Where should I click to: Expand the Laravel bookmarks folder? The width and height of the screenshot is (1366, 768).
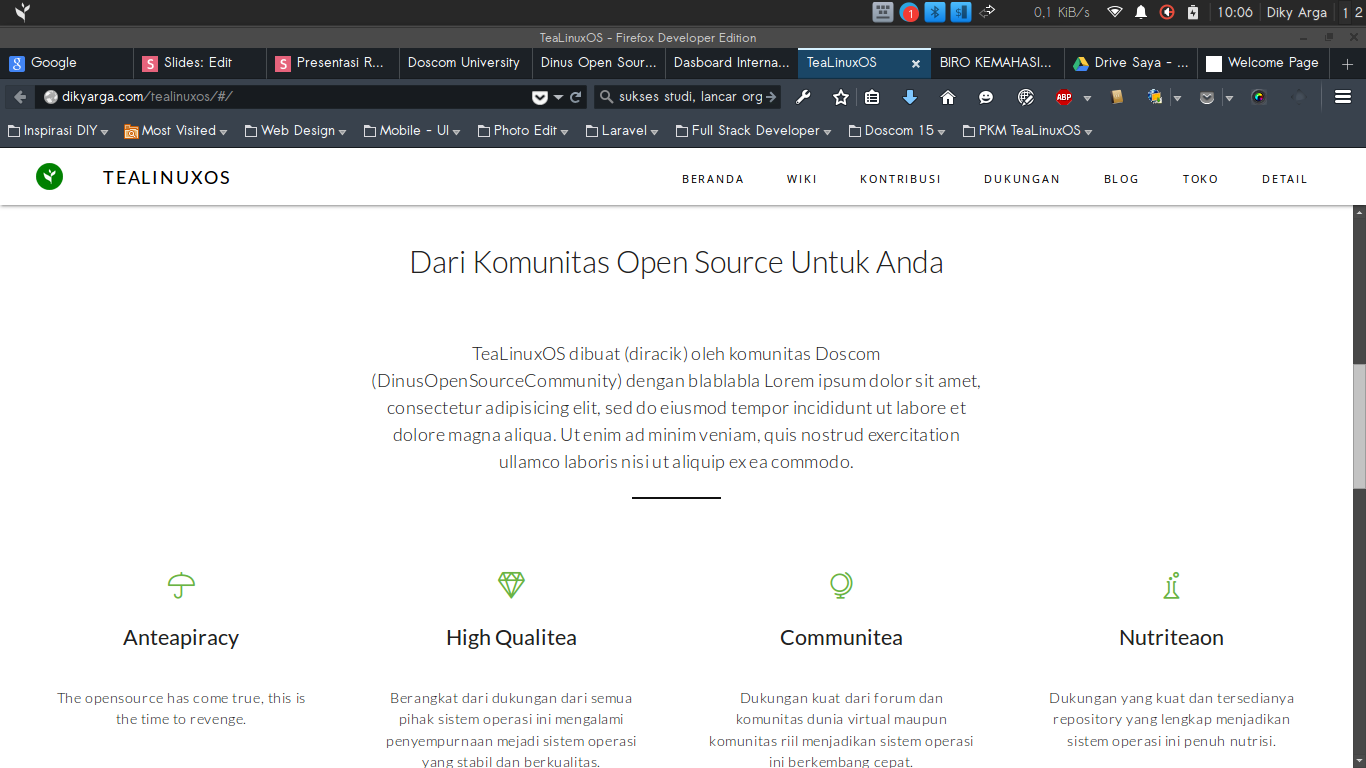pyautogui.click(x=623, y=130)
